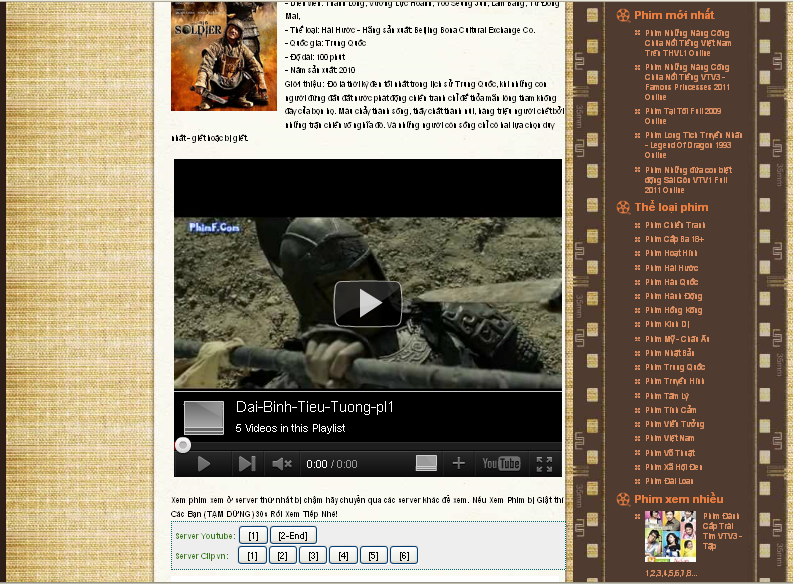Open the playlist thumbnails icon in controls
Screen dimensions: 793x584
point(426,463)
